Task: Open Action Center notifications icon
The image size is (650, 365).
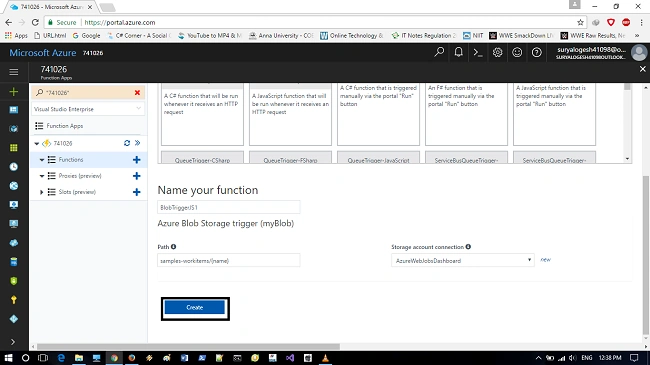Action: (x=634, y=358)
